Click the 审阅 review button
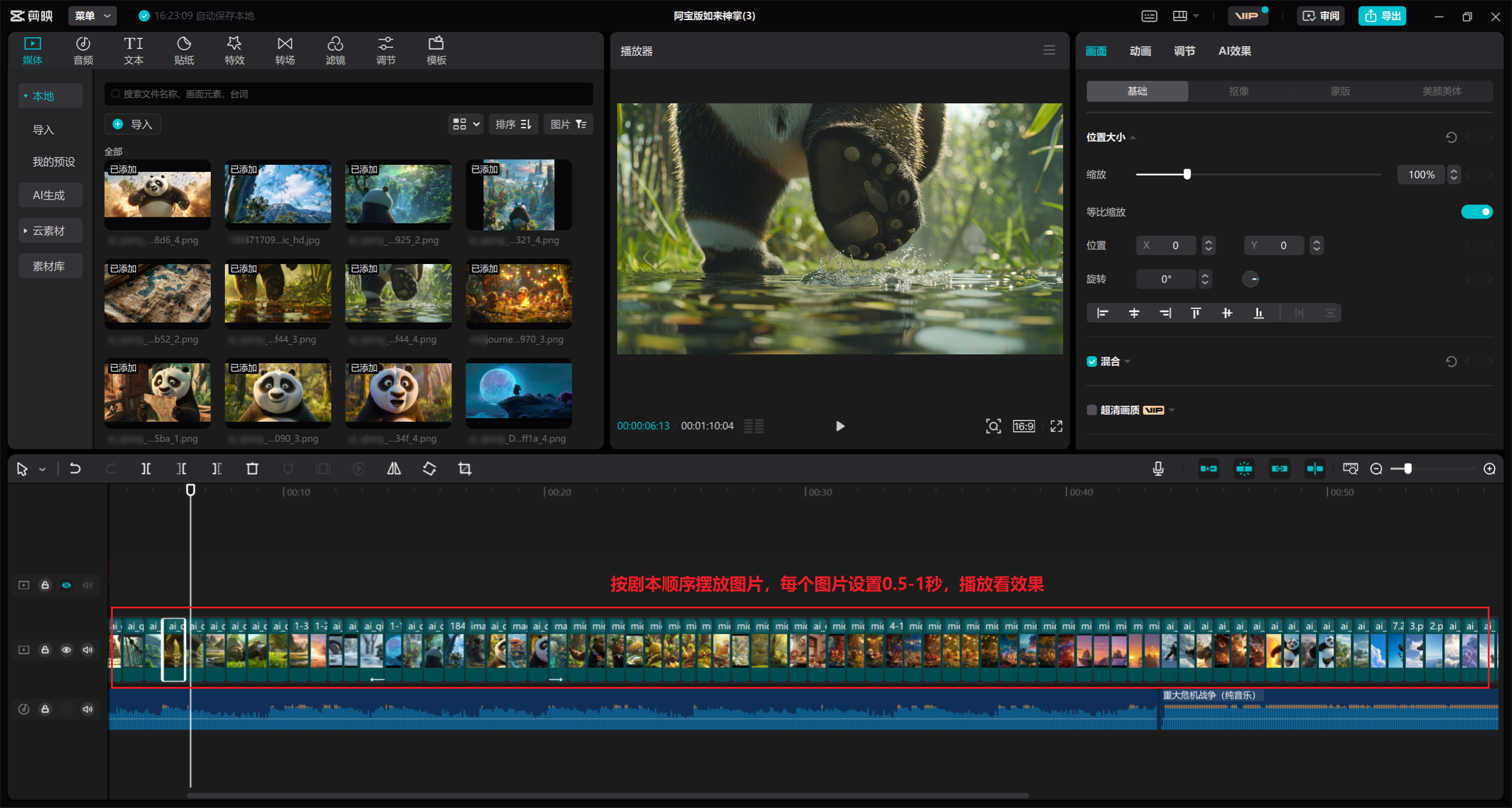 pos(1321,16)
